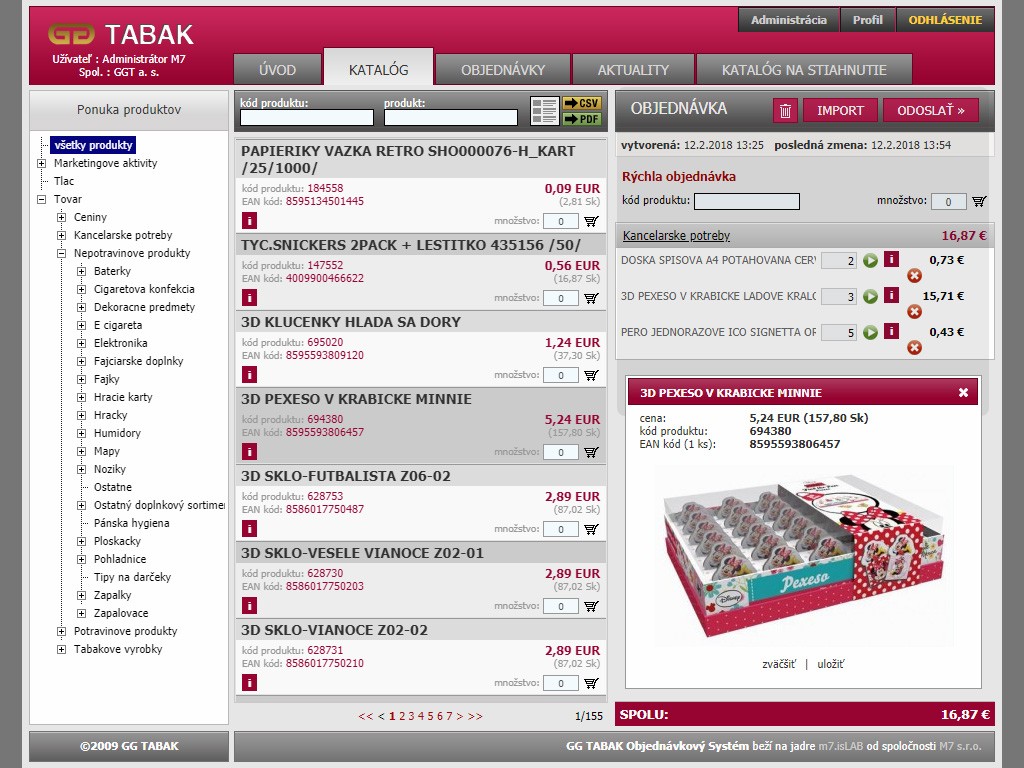
Task: Show info for TYC.SNICKERS 2PACK product
Action: (249, 298)
